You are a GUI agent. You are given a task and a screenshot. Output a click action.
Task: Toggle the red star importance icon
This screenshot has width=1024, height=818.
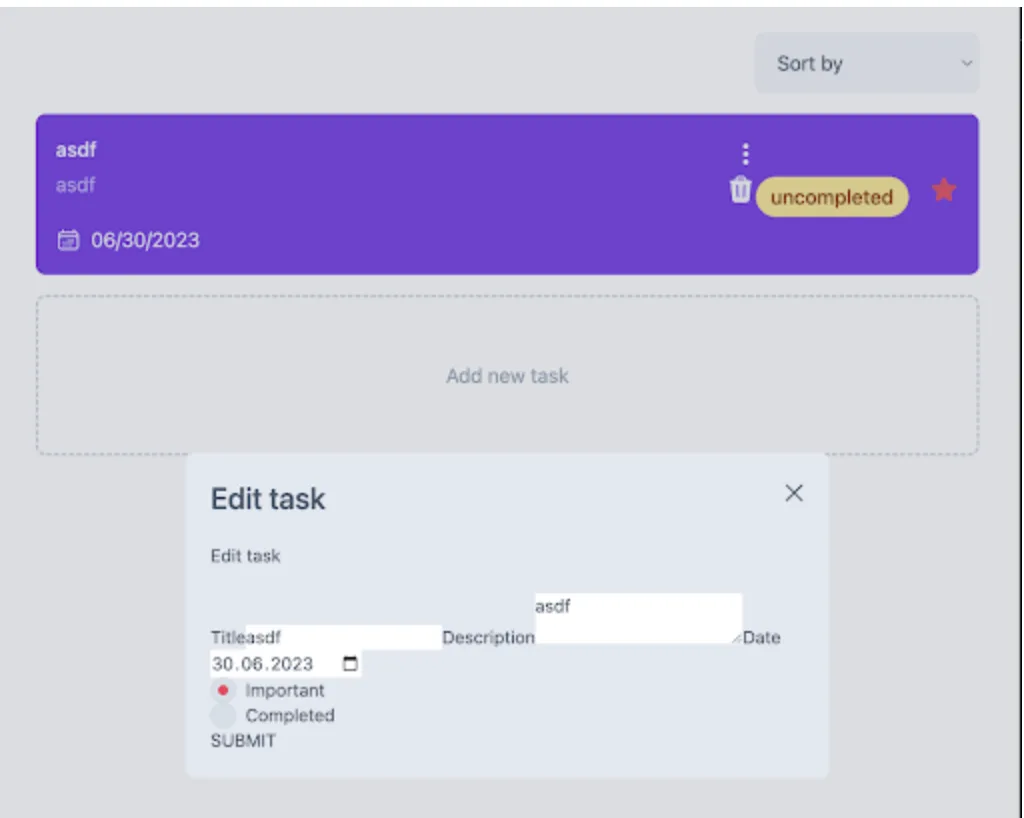pos(944,190)
